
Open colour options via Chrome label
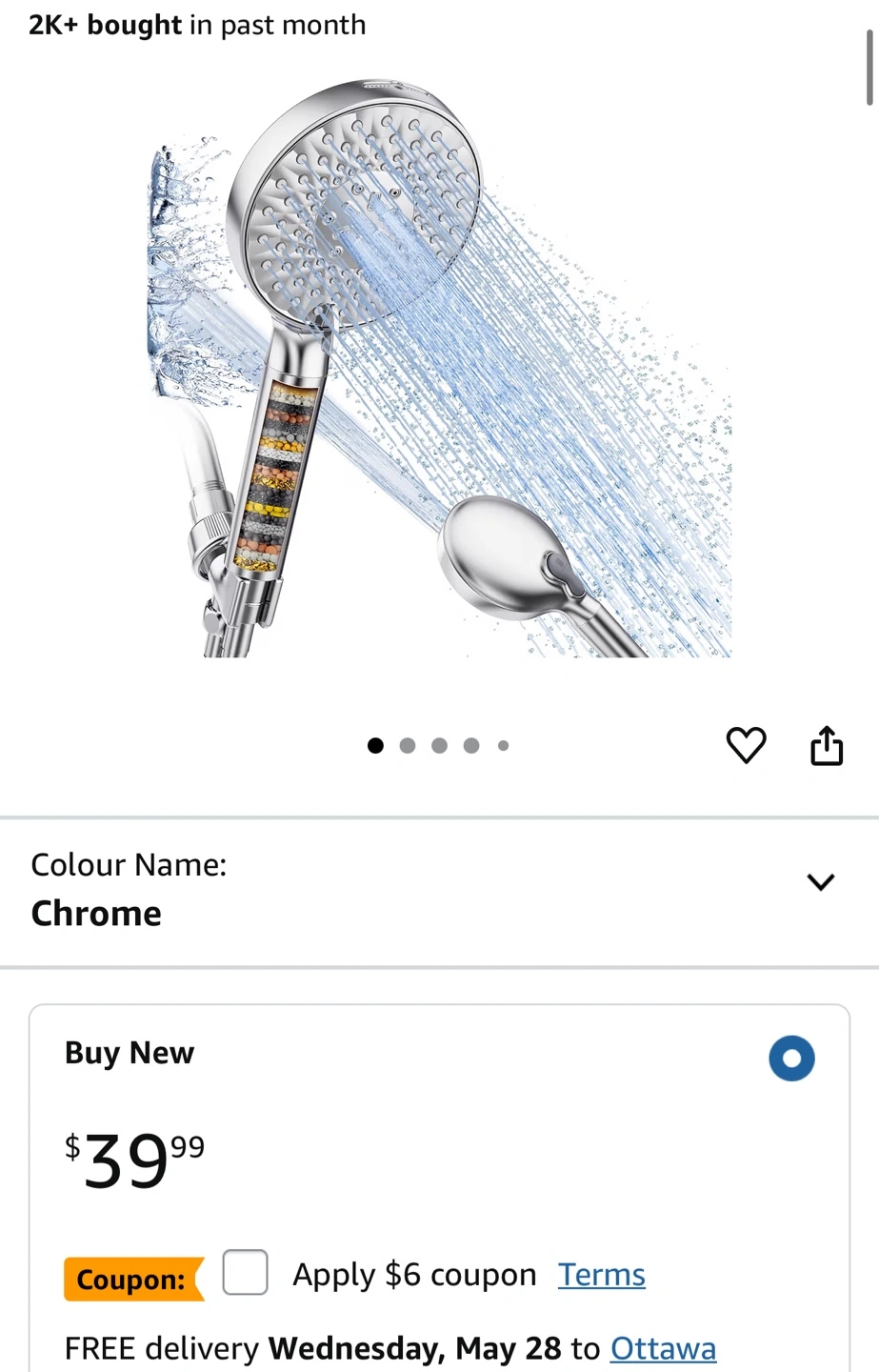coord(96,913)
